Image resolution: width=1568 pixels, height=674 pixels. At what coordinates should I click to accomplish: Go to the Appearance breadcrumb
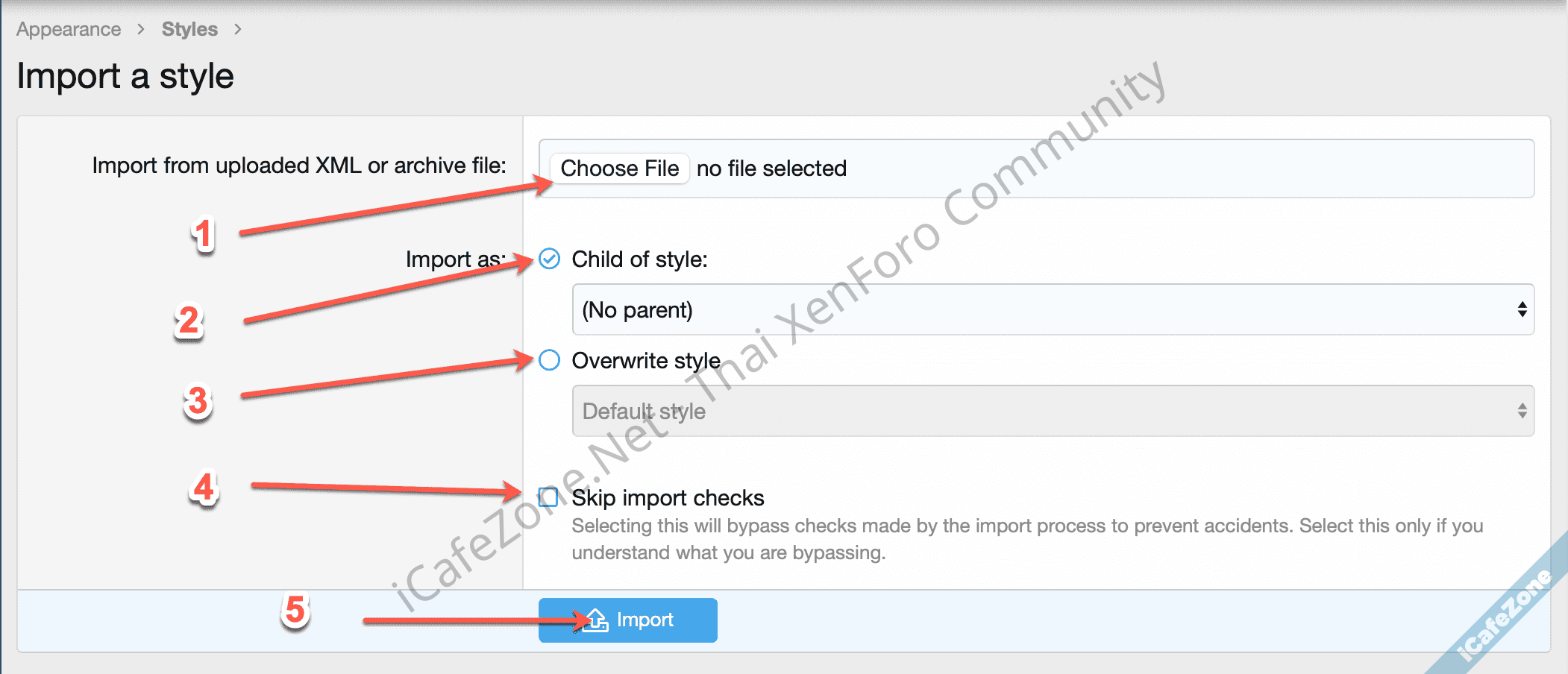(x=69, y=29)
